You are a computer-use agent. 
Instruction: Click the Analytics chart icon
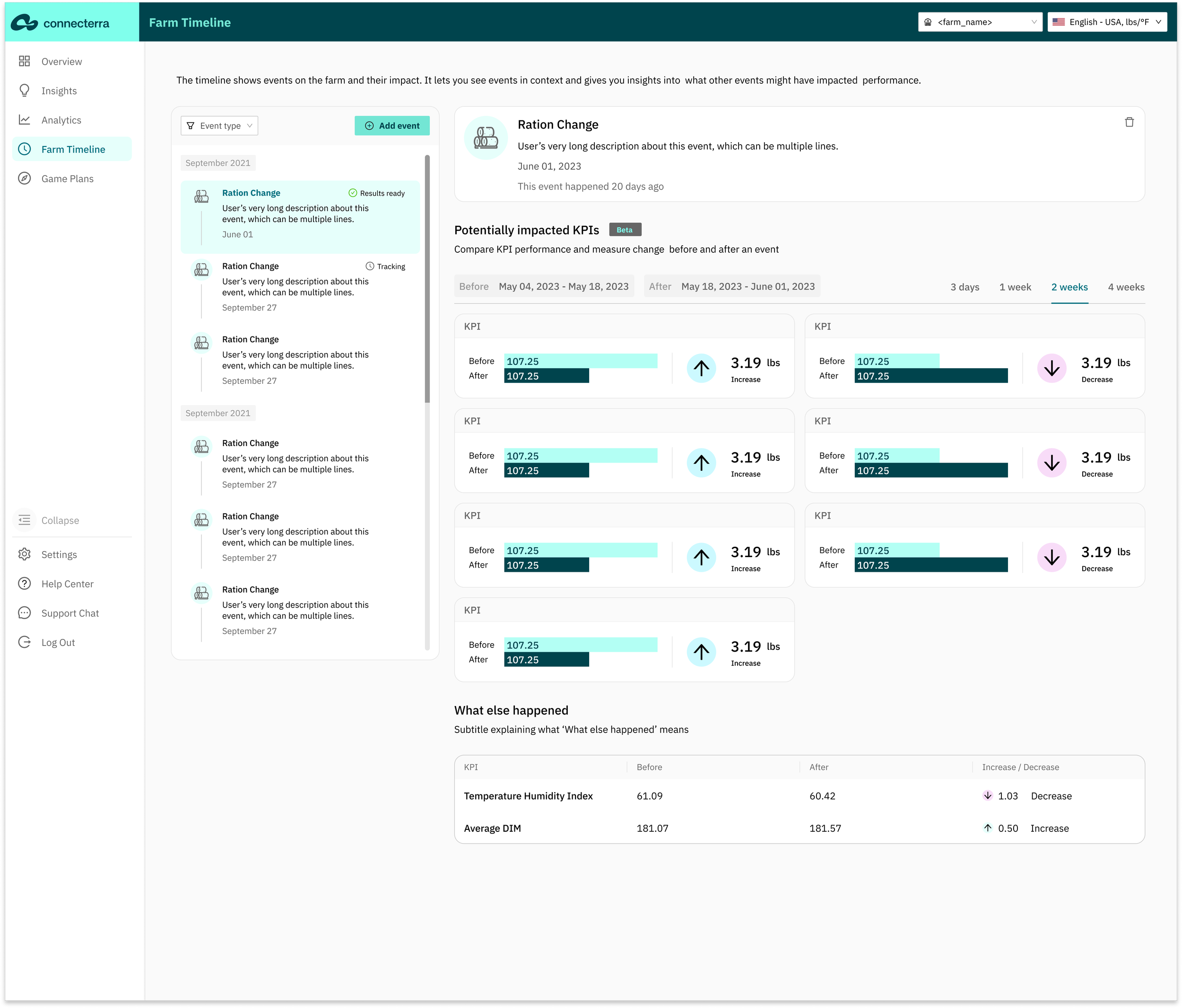point(25,120)
